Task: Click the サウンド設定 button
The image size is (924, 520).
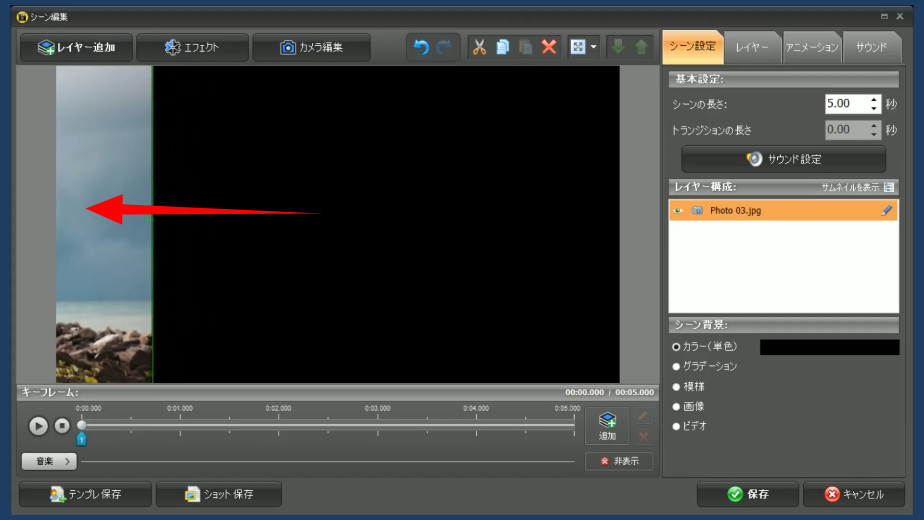Action: pyautogui.click(x=783, y=159)
